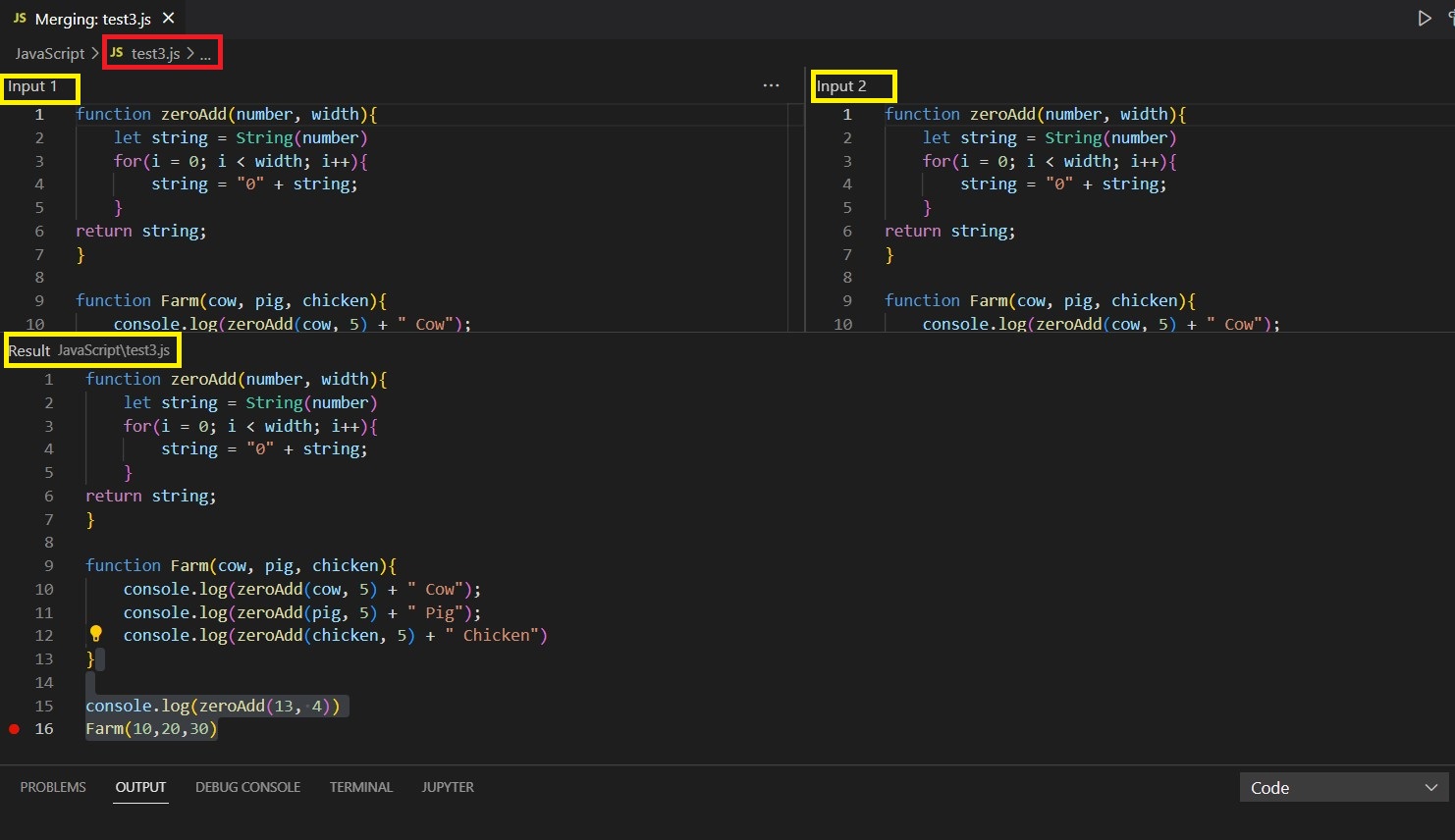Click function zeroAdd line in Input 1
The image size is (1455, 840).
[227, 114]
